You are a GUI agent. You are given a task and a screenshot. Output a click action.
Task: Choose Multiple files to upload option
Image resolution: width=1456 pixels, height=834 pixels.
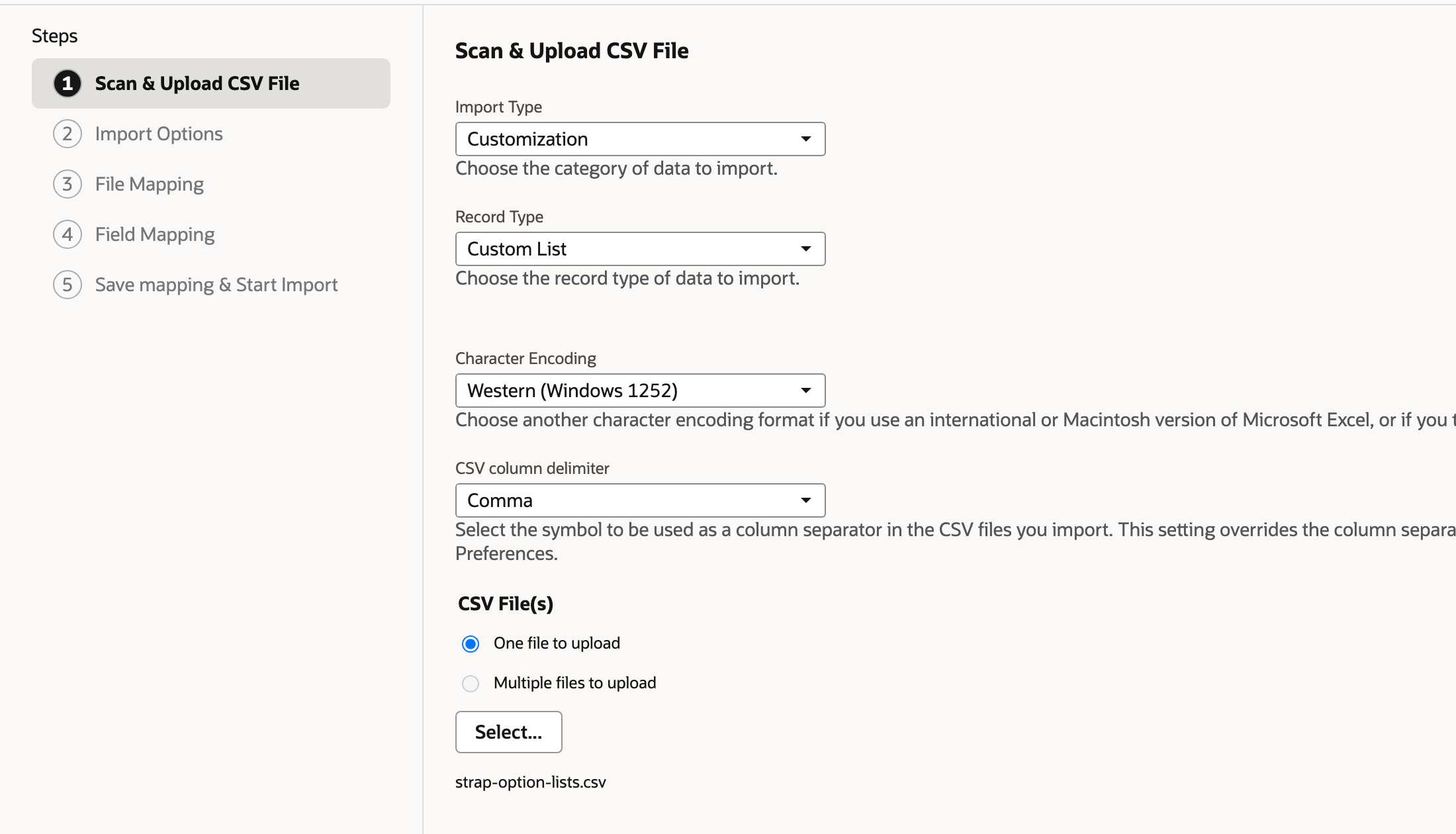(x=471, y=683)
